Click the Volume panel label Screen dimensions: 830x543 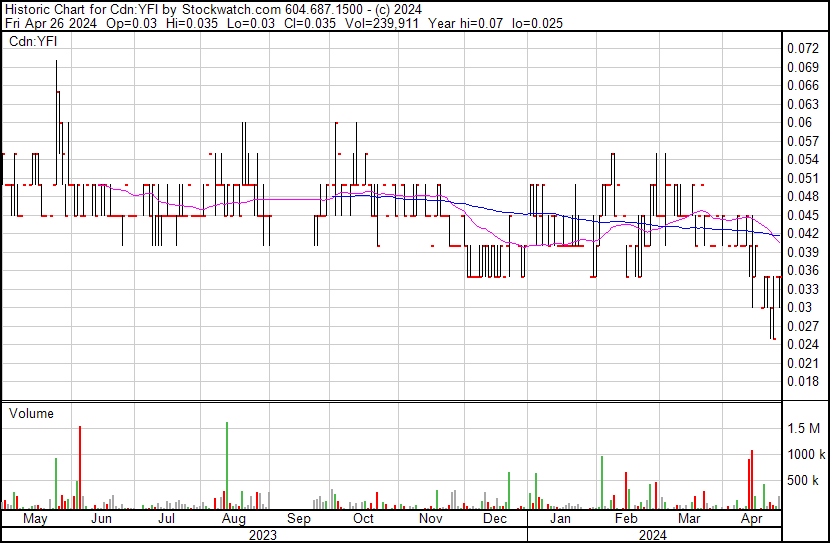click(31, 413)
